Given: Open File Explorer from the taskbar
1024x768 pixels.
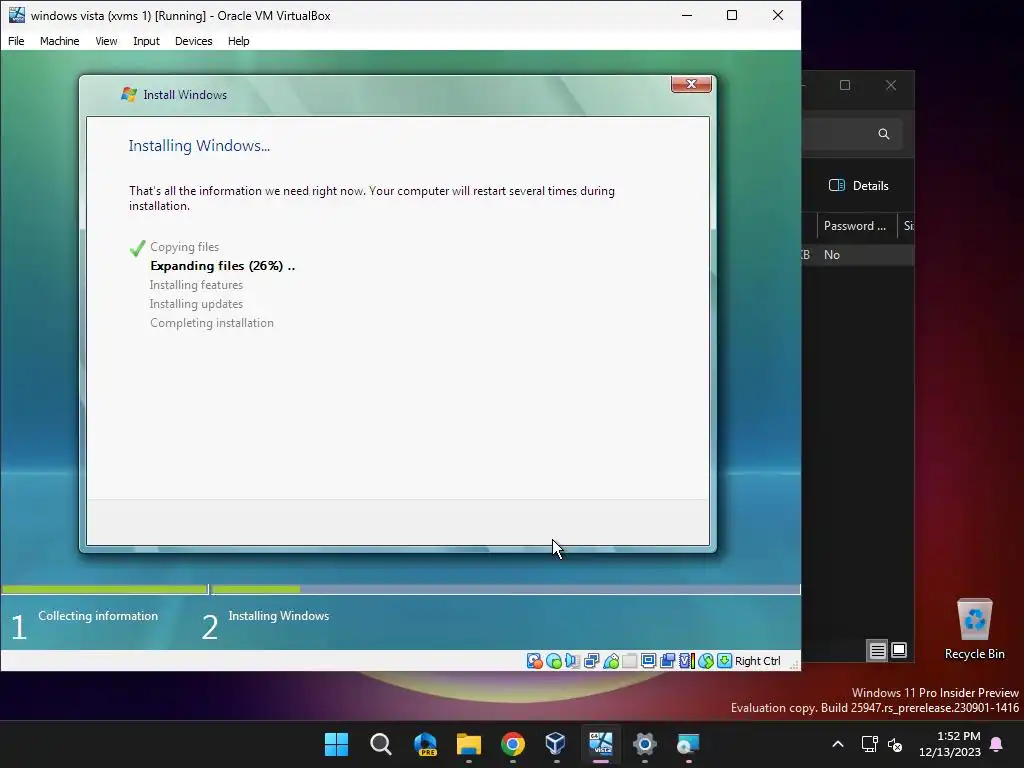Looking at the screenshot, I should tap(469, 744).
